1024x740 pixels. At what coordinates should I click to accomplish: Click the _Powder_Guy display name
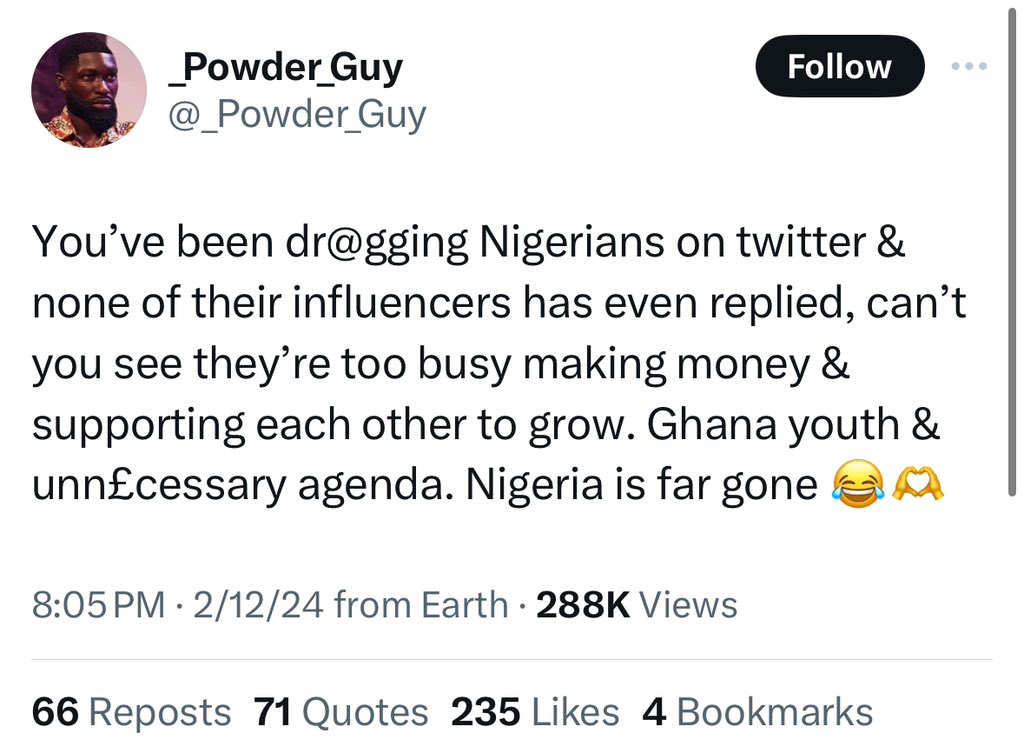click(286, 68)
